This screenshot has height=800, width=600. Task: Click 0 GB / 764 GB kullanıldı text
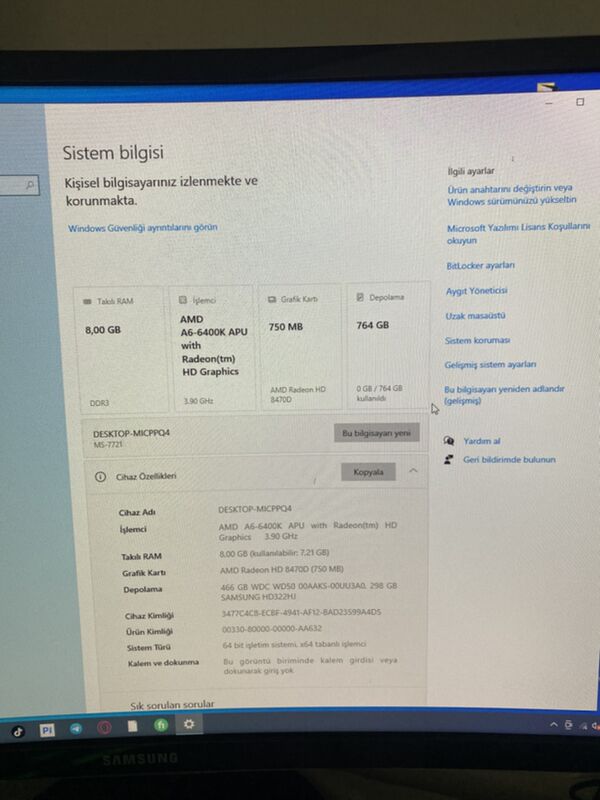click(379, 393)
